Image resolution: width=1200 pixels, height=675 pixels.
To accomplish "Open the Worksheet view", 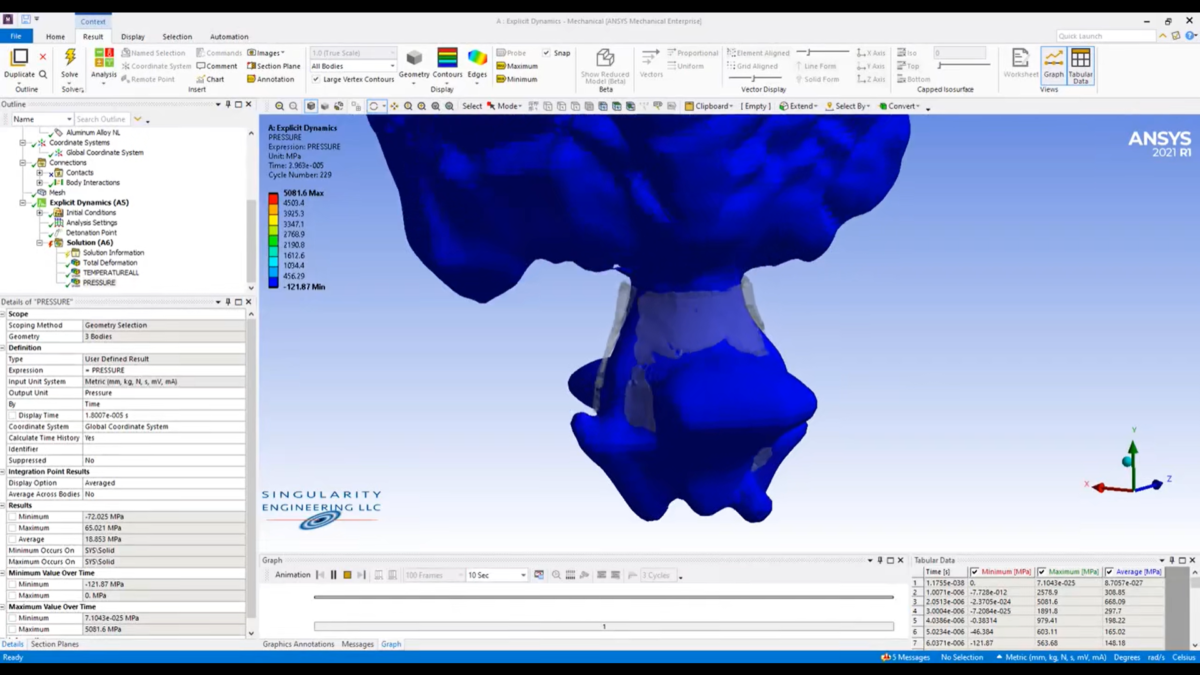I will 1021,63.
